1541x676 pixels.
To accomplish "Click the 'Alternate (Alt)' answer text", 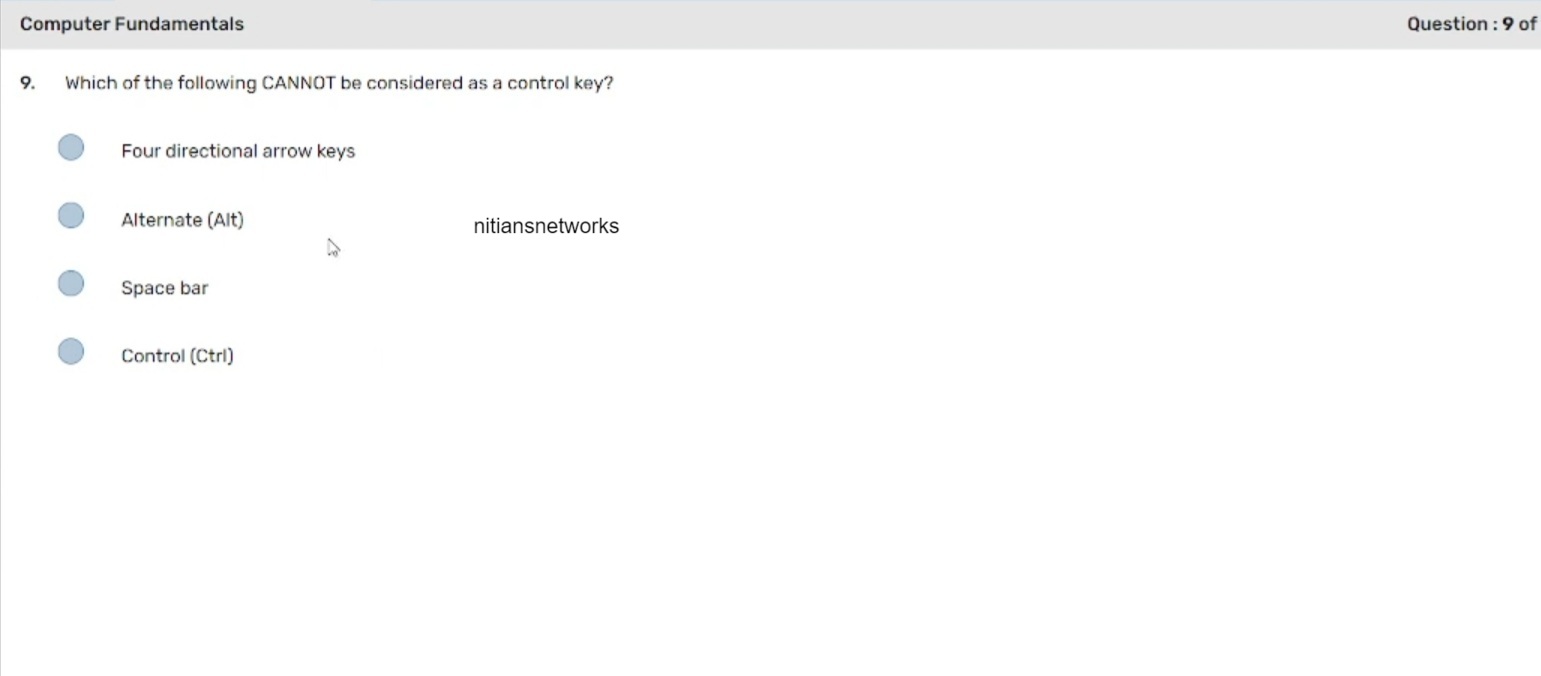I will (x=182, y=220).
